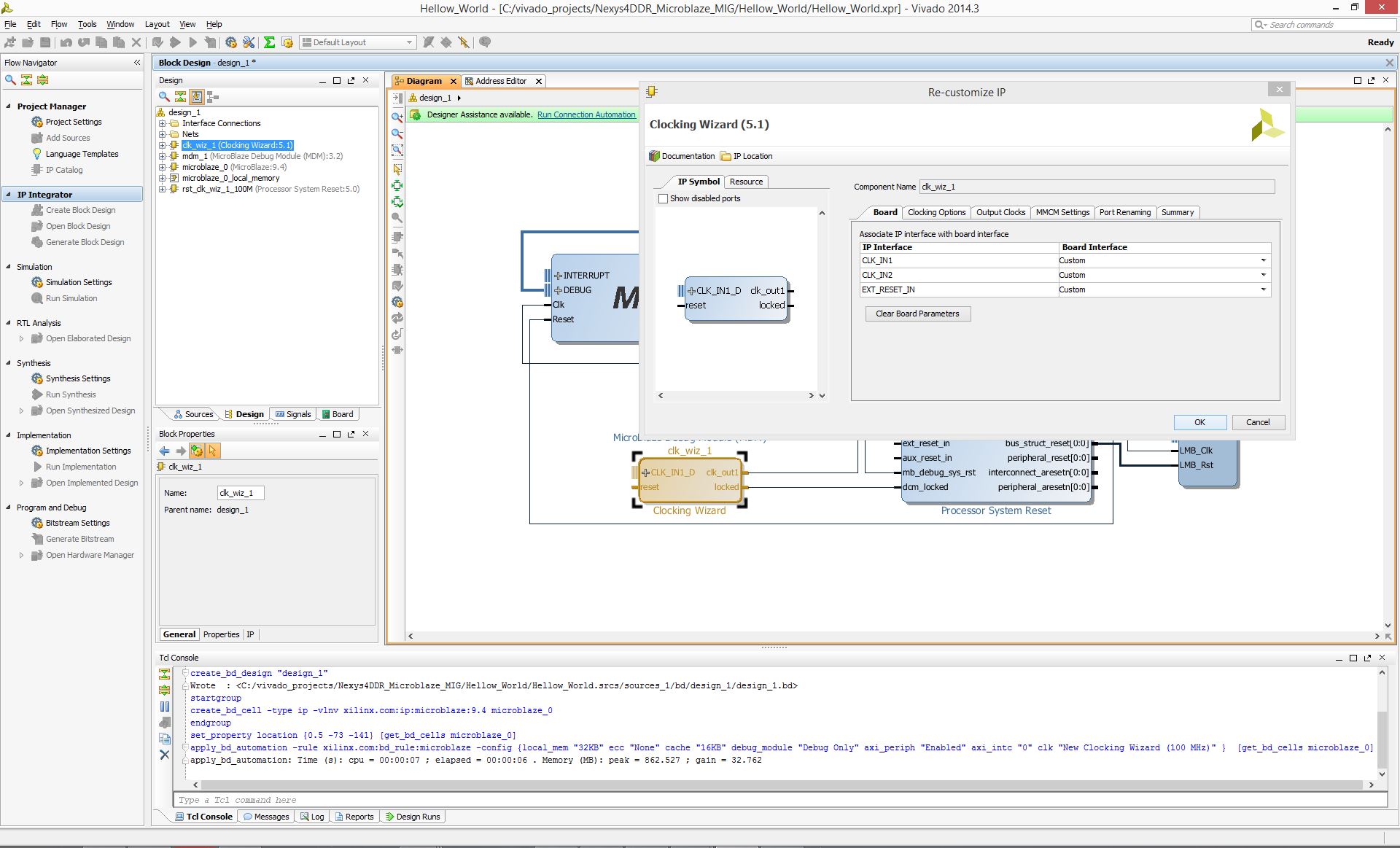Click wrench-and-screwdriver tools icon in main toolbar
The image size is (1400, 848).
point(249,42)
